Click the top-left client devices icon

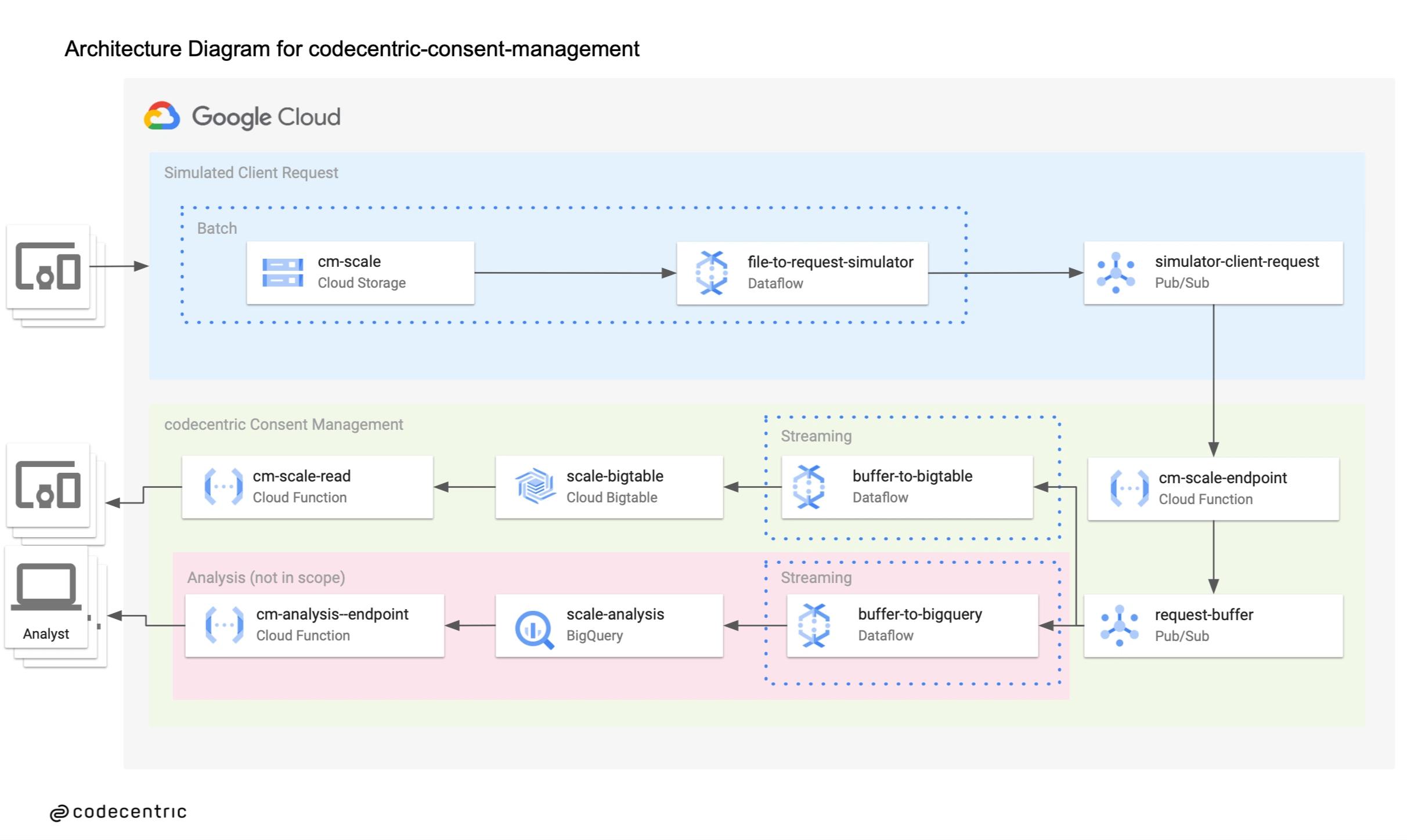click(48, 266)
